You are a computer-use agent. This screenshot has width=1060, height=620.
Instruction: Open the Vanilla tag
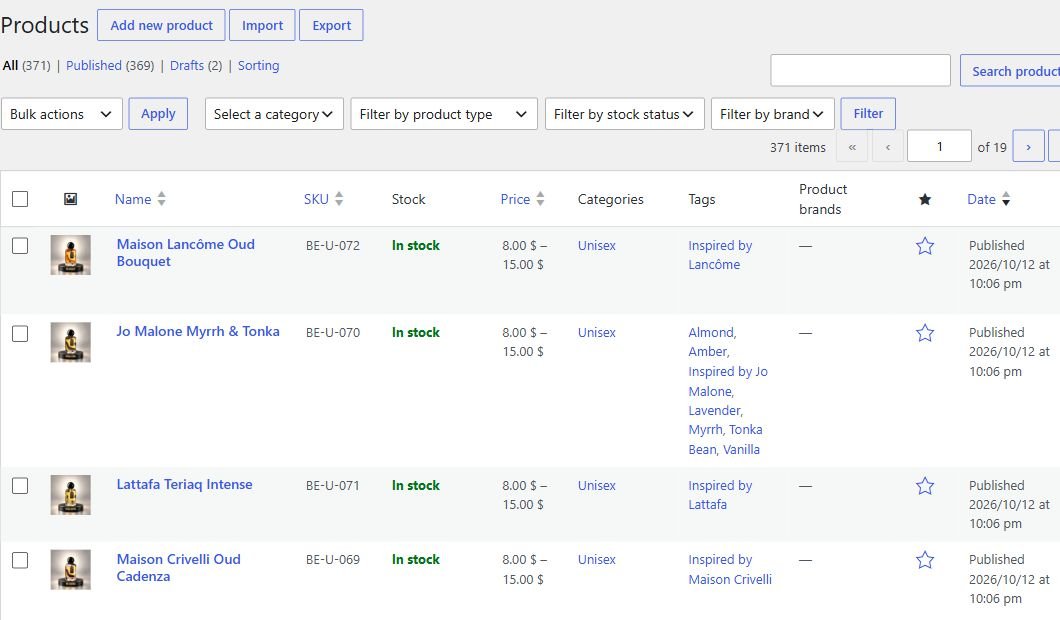741,450
